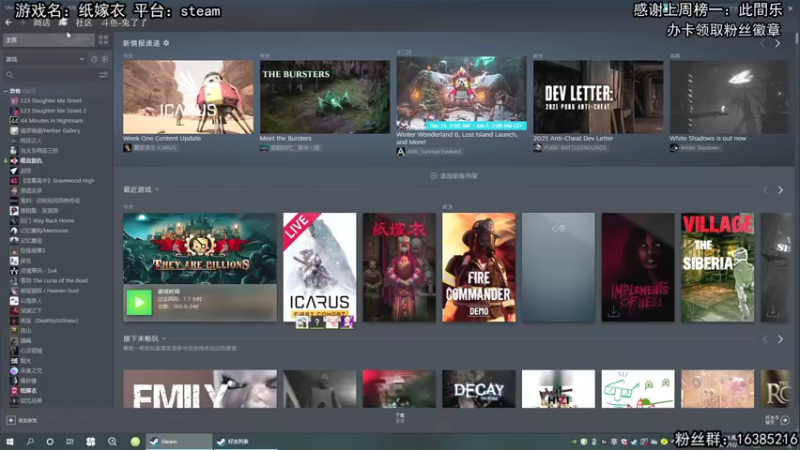Viewport: 800px width, 450px height.
Task: Advance the recent games shelf right arrow
Action: click(x=780, y=190)
